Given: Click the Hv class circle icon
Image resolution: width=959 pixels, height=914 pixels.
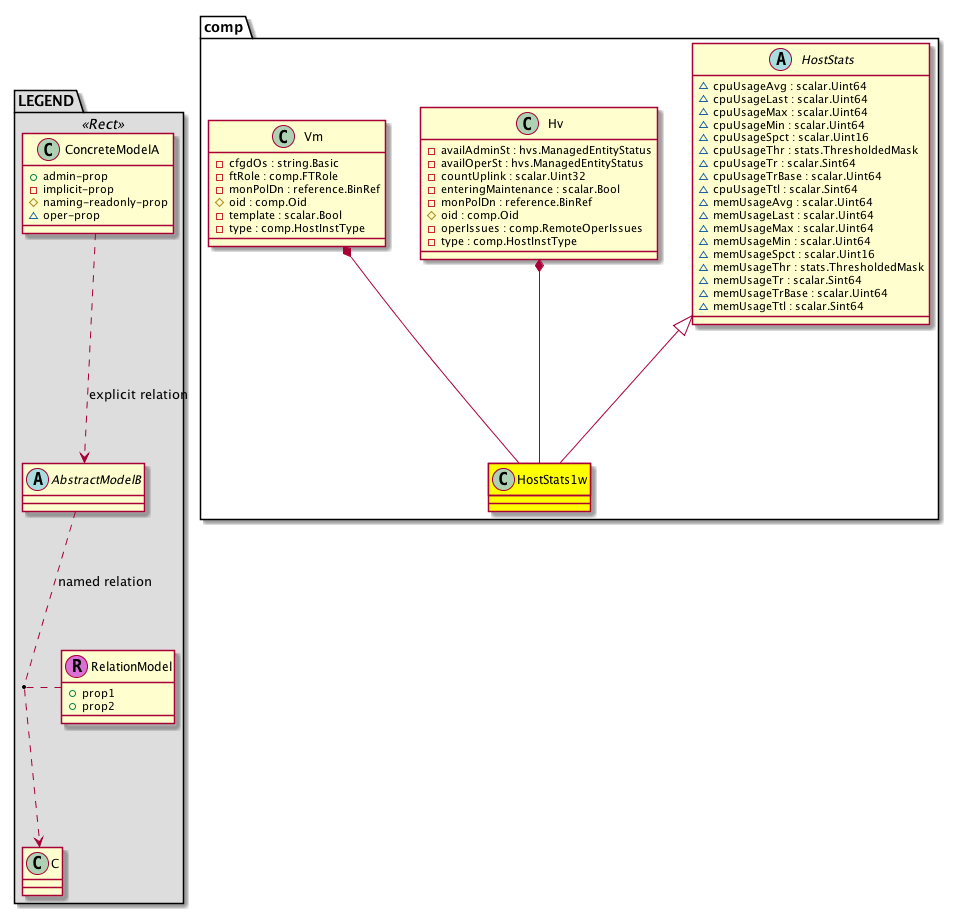Looking at the screenshot, I should pos(529,125).
